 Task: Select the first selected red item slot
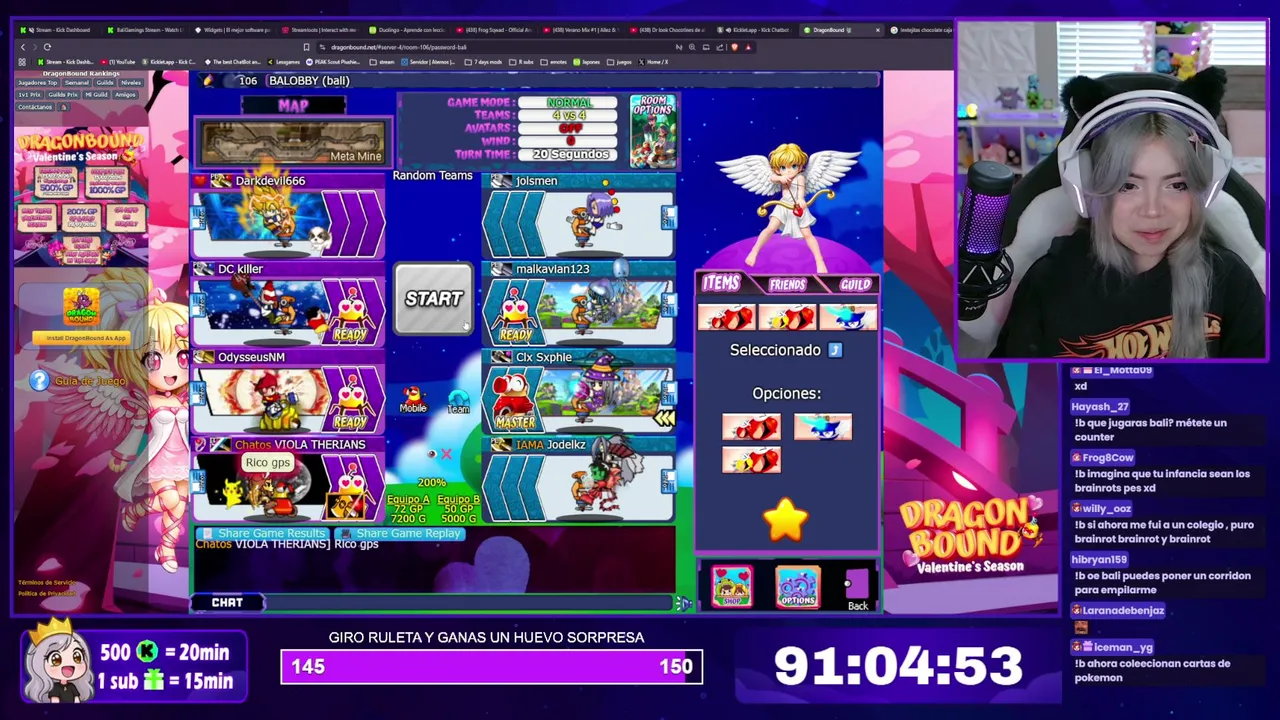(x=727, y=317)
